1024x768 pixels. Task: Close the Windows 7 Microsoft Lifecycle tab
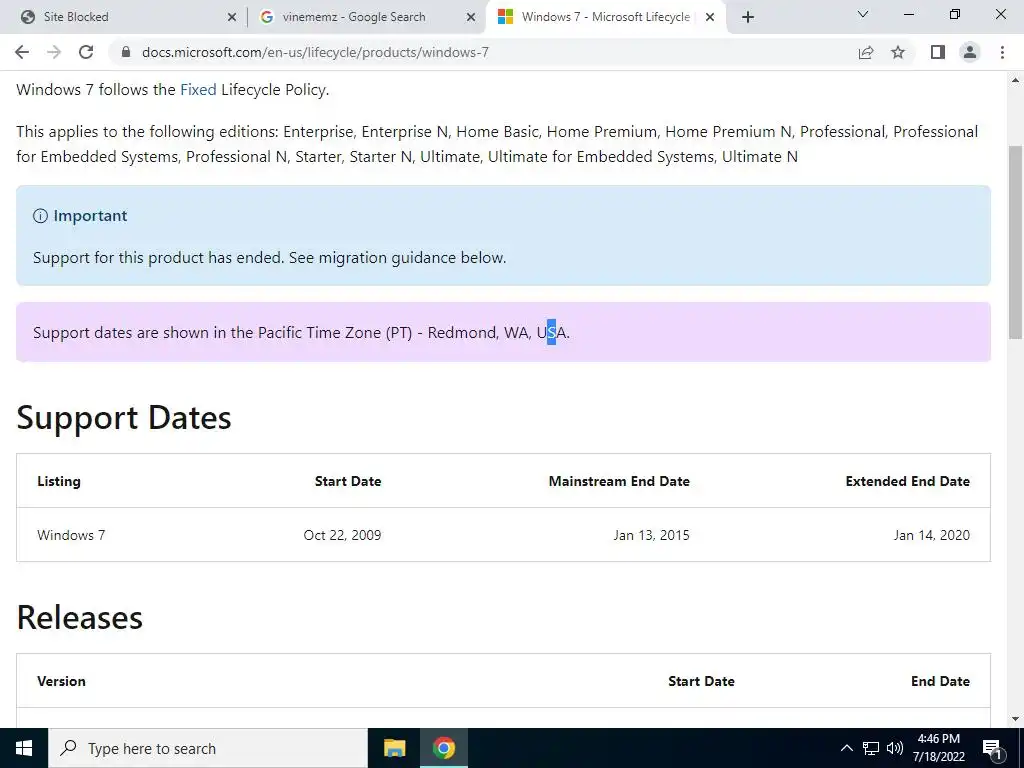click(x=710, y=18)
